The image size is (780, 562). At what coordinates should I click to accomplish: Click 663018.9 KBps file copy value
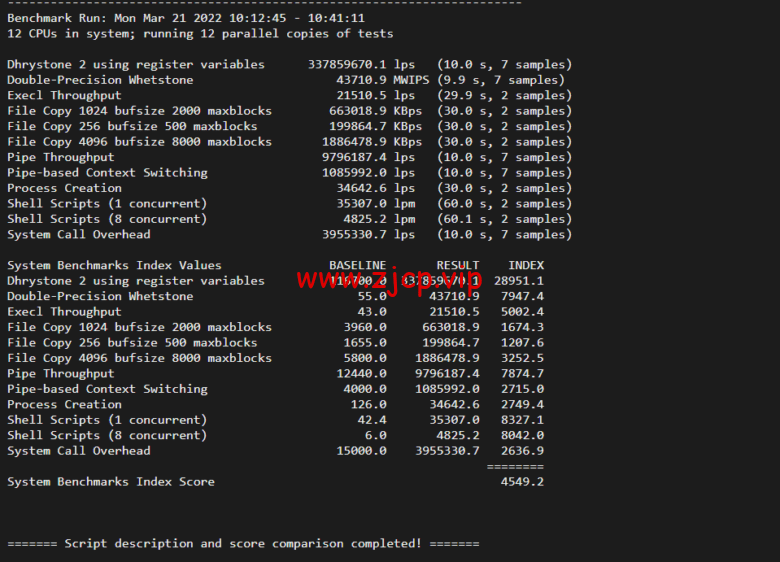click(x=376, y=111)
